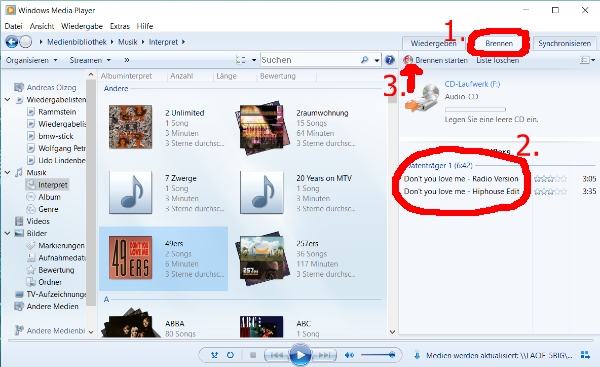
Task: Select Interpret in the Musik tree
Action: tap(53, 185)
